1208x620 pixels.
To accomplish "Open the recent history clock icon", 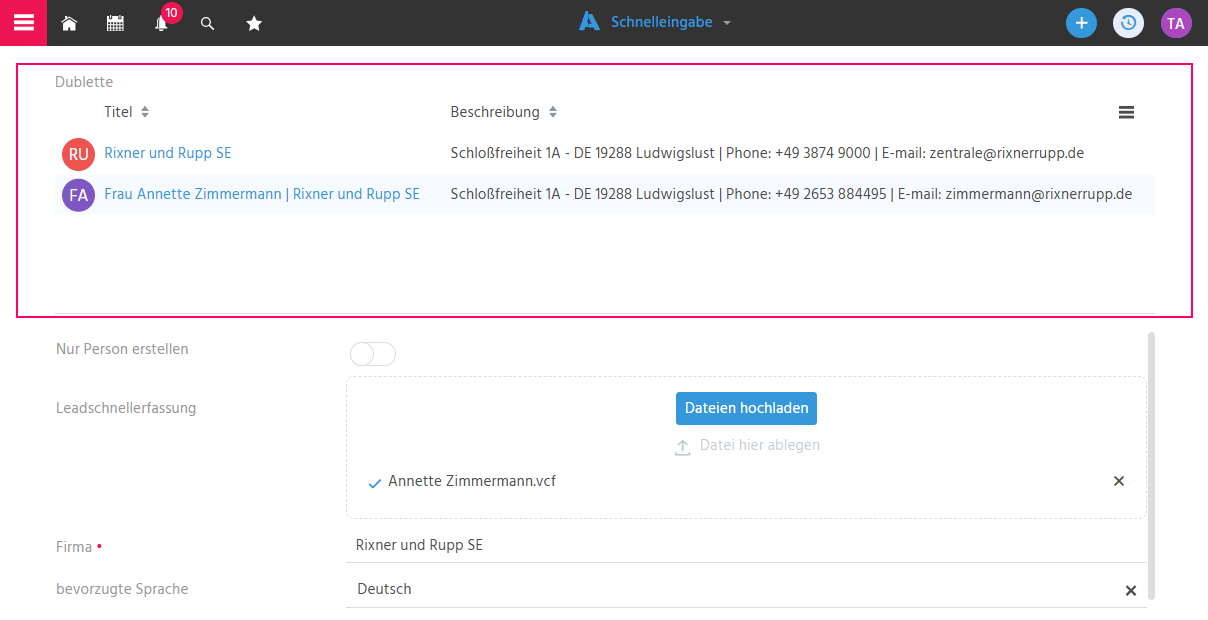I will pyautogui.click(x=1129, y=23).
